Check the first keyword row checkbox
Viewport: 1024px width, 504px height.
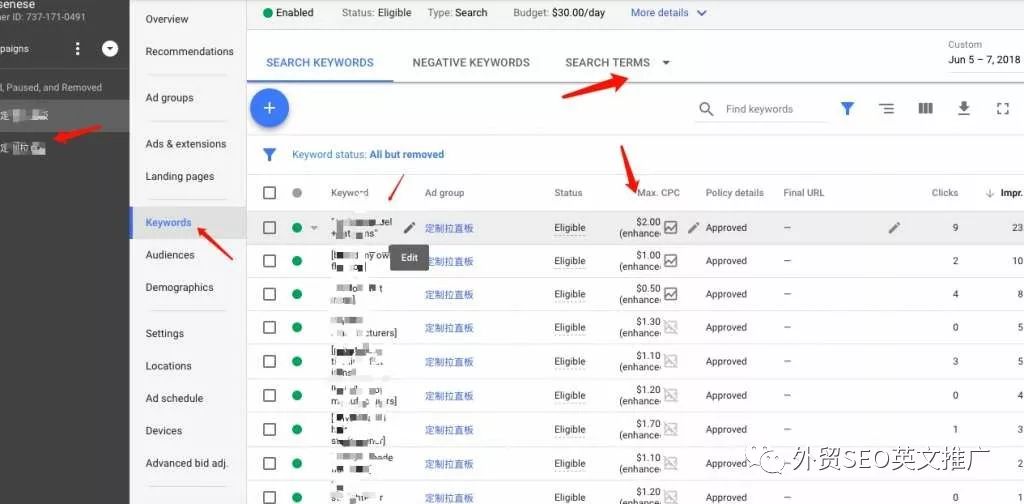tap(269, 228)
